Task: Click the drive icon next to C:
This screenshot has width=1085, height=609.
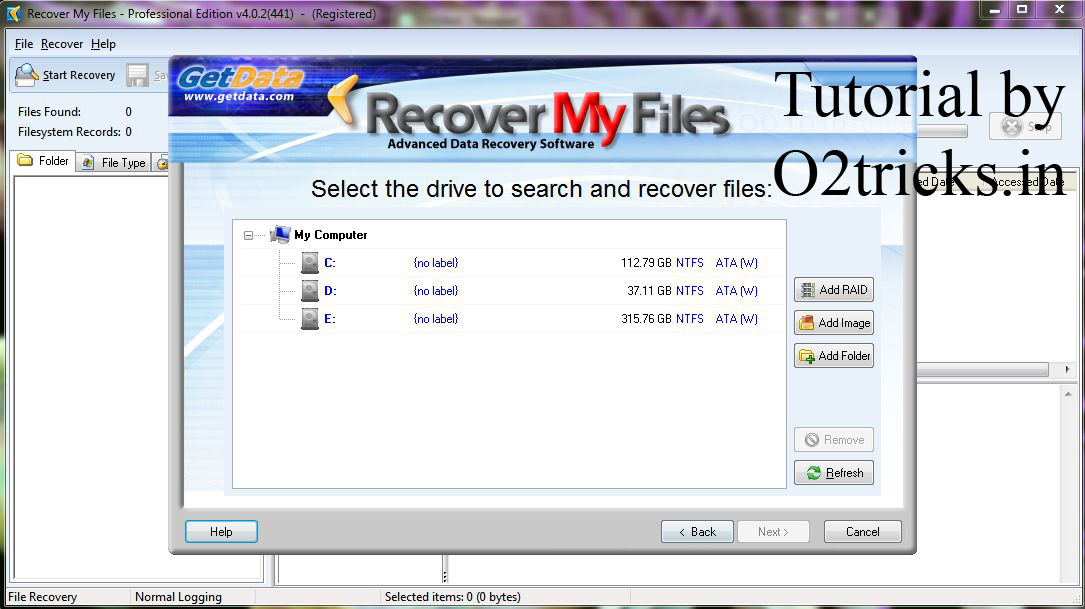Action: 310,262
